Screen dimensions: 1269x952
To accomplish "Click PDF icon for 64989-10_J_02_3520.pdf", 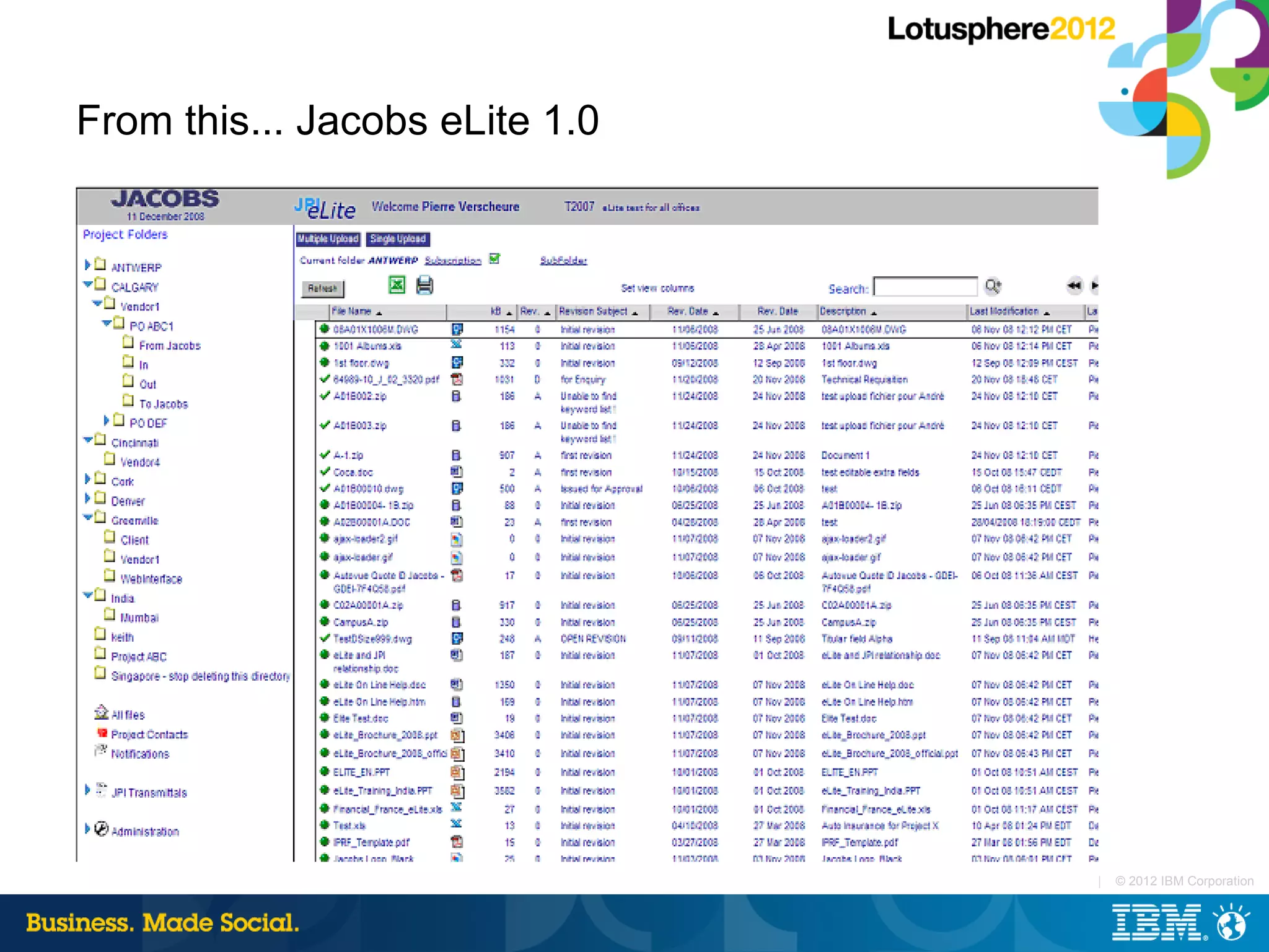I will click(x=457, y=379).
